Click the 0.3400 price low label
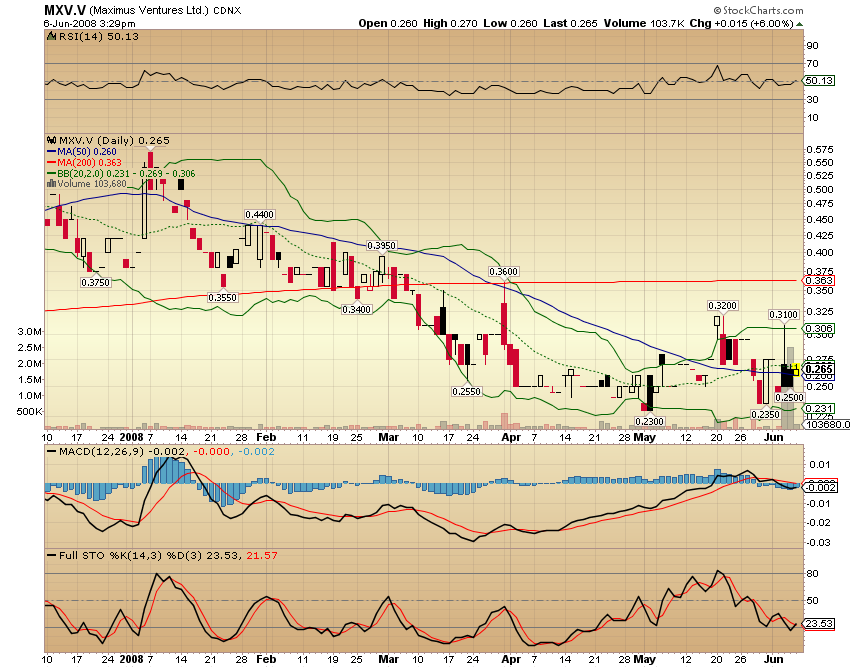The image size is (850, 668). tap(357, 310)
